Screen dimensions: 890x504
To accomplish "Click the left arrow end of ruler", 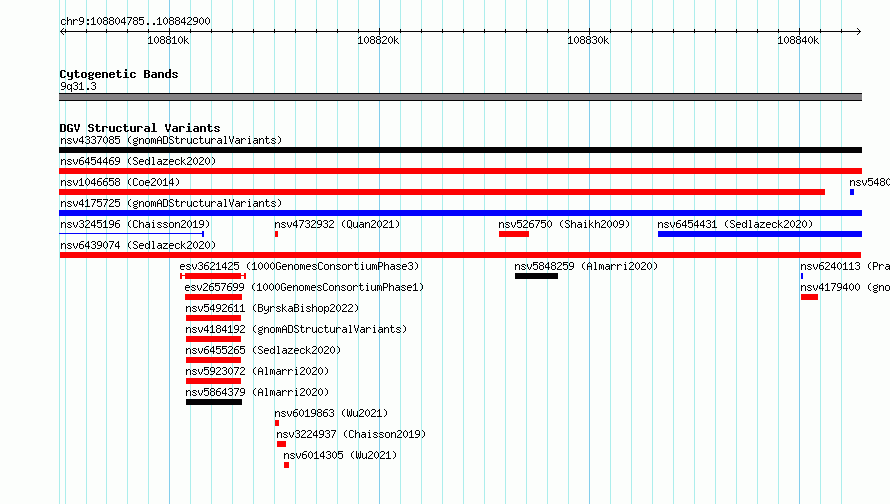I will (62, 31).
